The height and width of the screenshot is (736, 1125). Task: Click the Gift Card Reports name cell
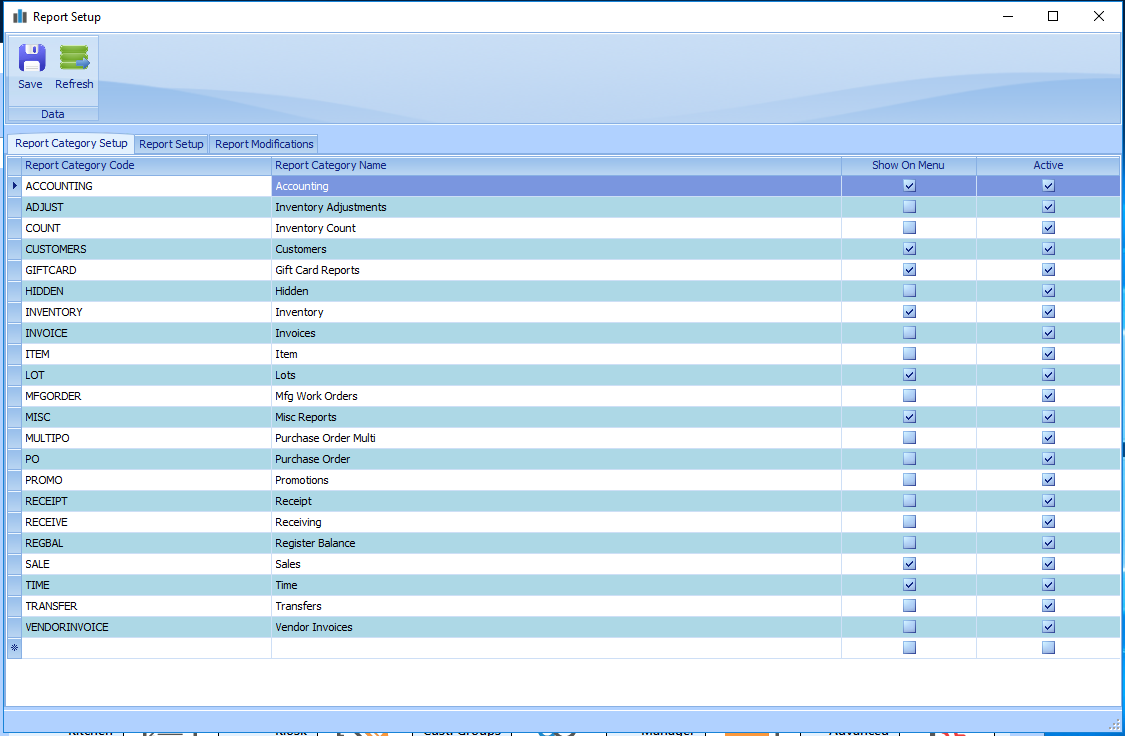click(x=318, y=270)
